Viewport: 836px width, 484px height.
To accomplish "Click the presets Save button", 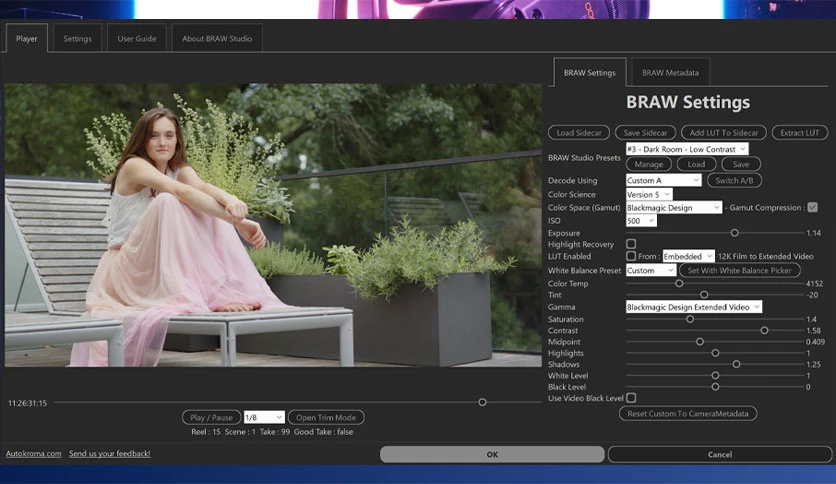I will 741,164.
